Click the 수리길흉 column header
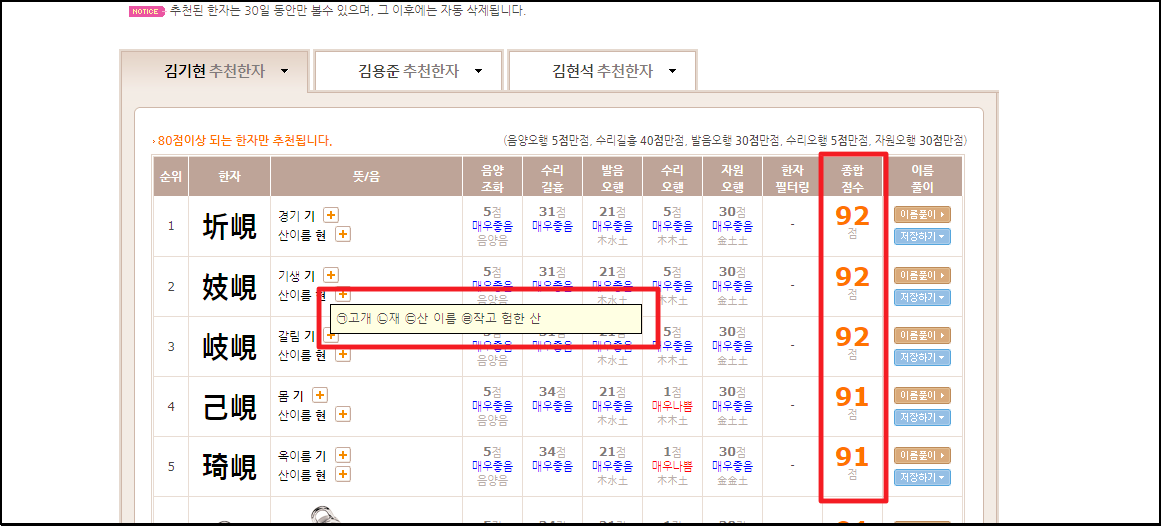 tap(552, 176)
